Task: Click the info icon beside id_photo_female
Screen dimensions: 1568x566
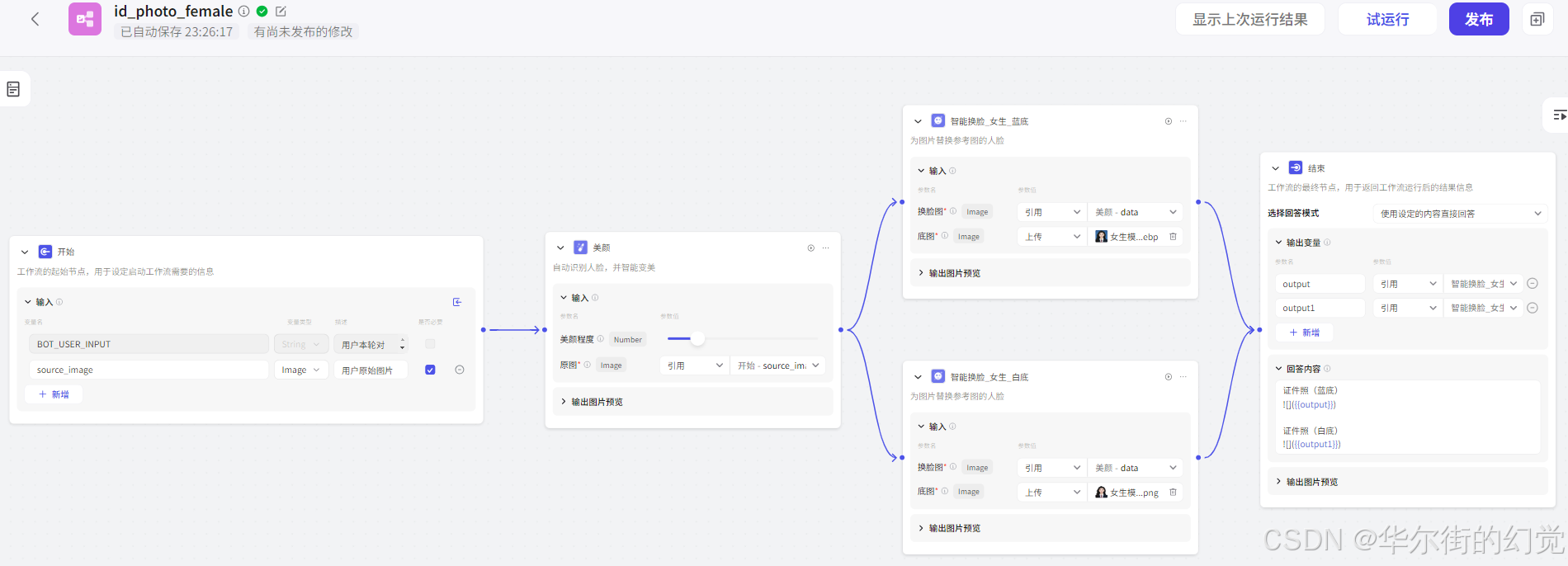Action: click(x=244, y=12)
